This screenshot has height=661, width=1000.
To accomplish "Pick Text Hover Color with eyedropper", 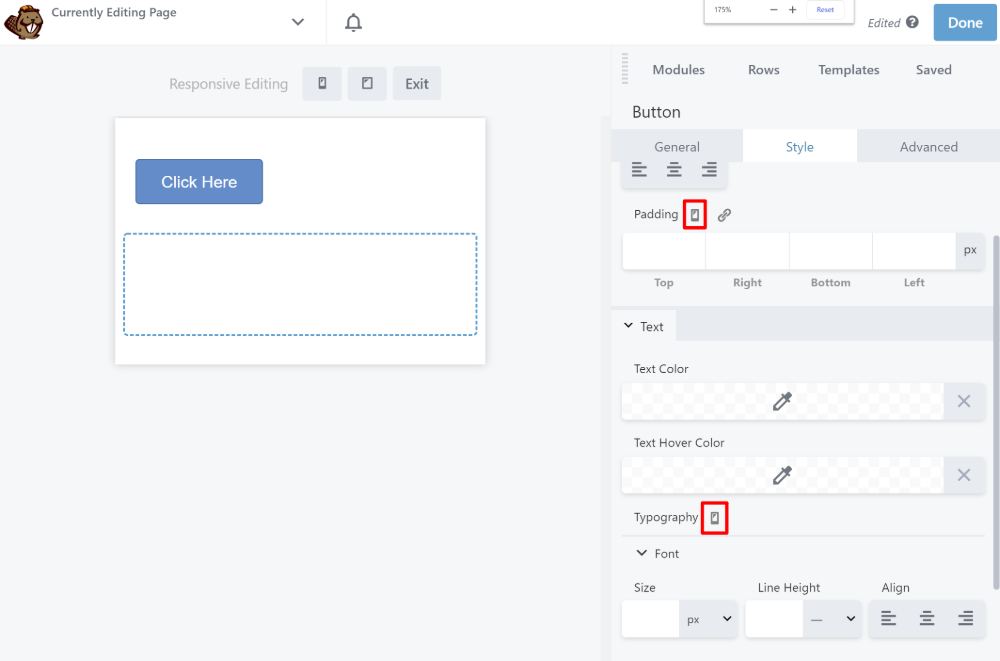I will [x=783, y=475].
